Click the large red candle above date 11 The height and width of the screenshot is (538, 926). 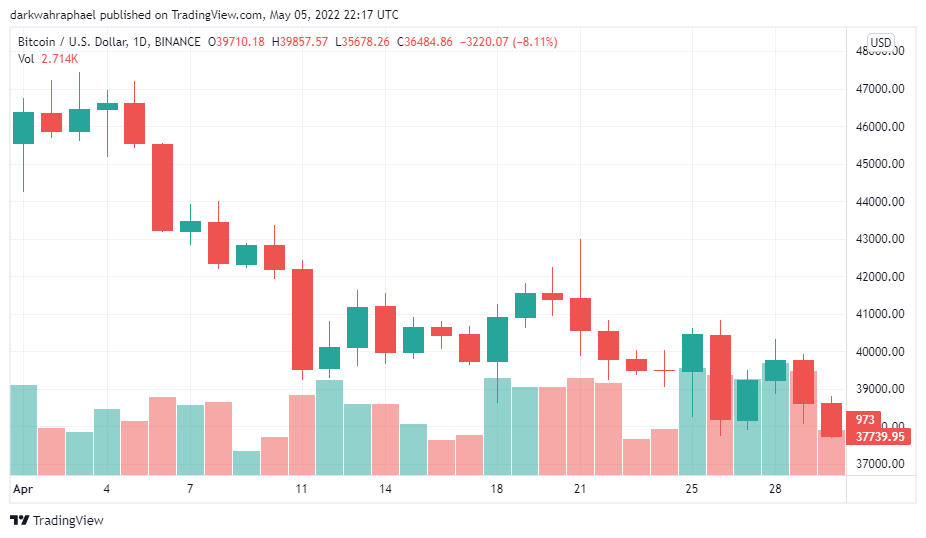pyautogui.click(x=302, y=319)
